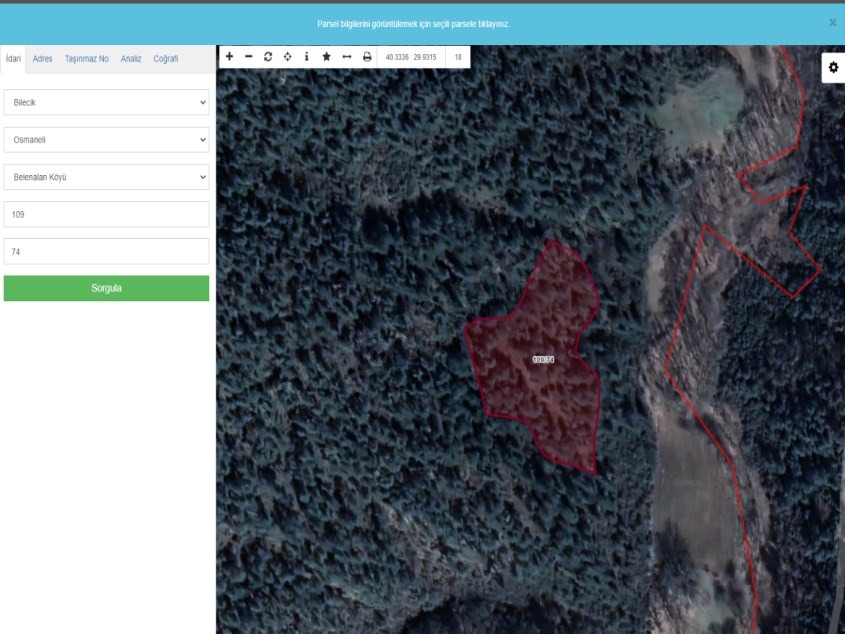Viewport: 845px width, 634px height.
Task: Select the Analiz tab
Action: point(131,59)
